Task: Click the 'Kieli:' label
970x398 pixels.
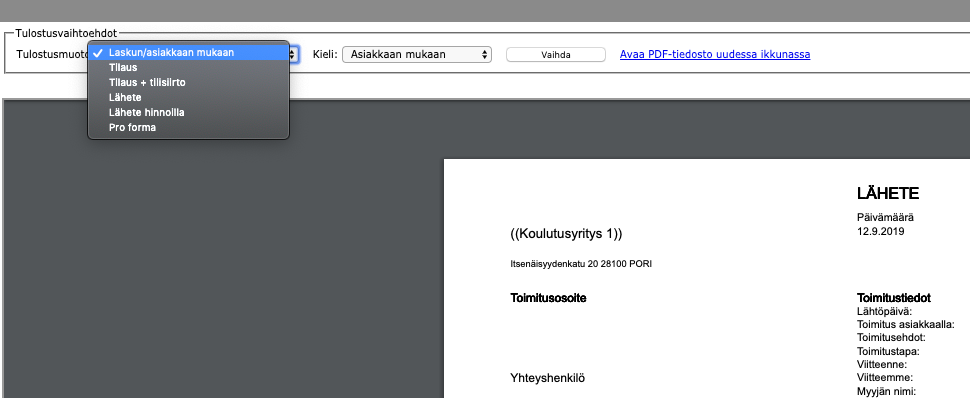Action: pos(325,54)
